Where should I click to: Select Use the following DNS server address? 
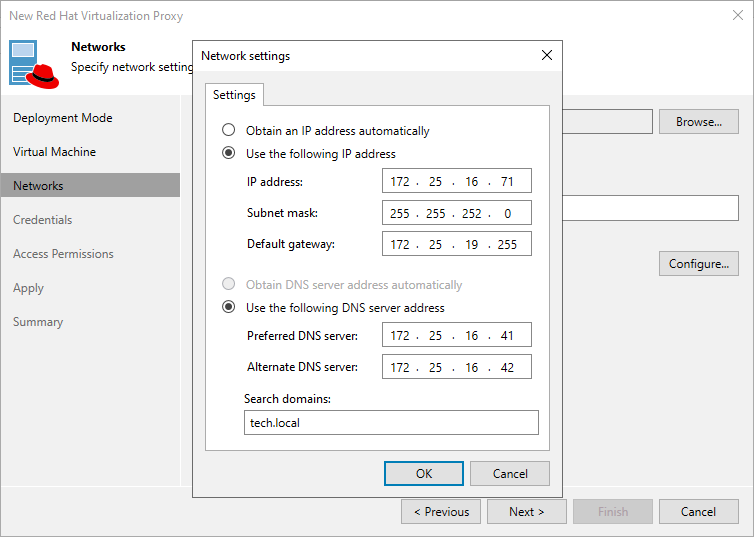[229, 308]
